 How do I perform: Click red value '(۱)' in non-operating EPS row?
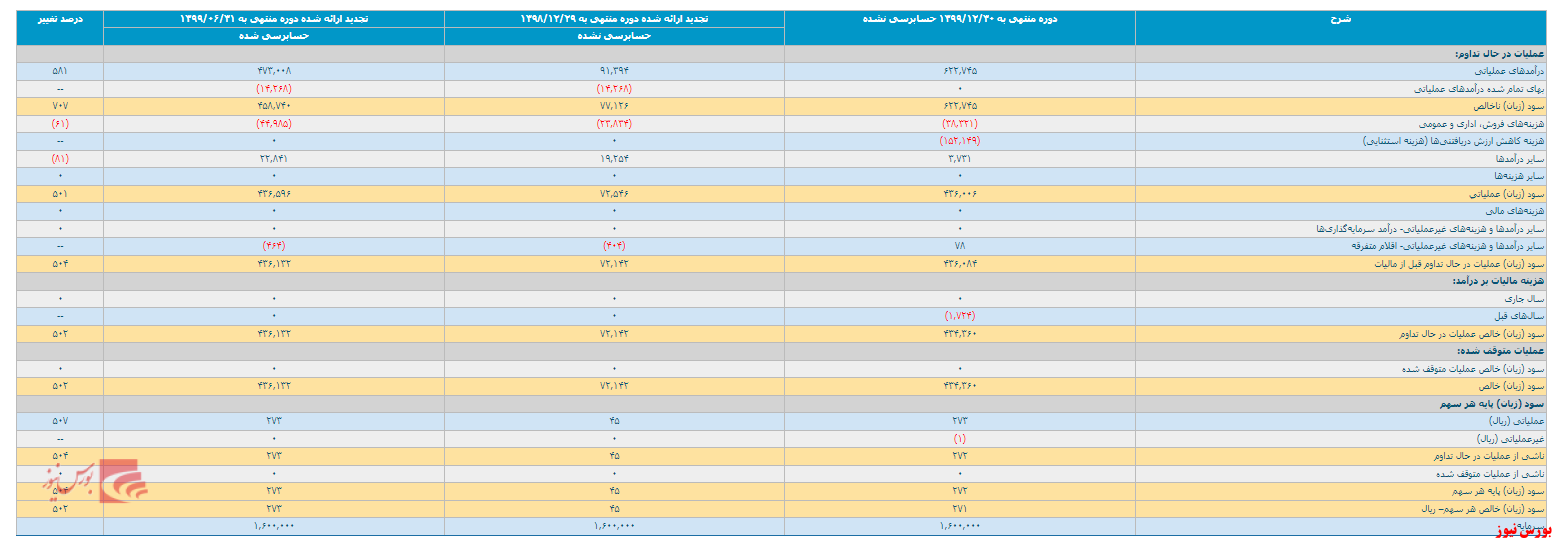960,439
